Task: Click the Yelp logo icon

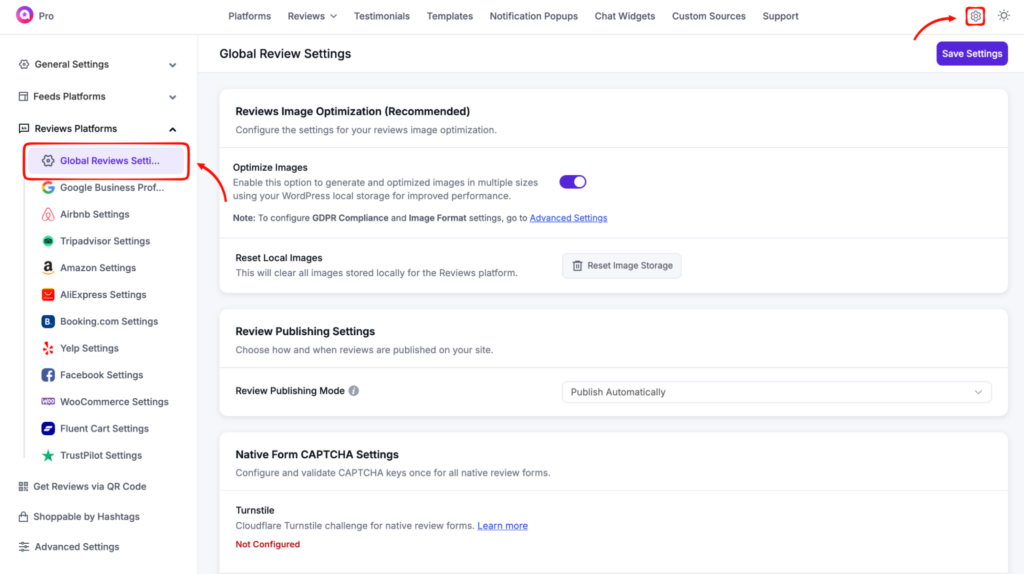Action: pos(48,348)
